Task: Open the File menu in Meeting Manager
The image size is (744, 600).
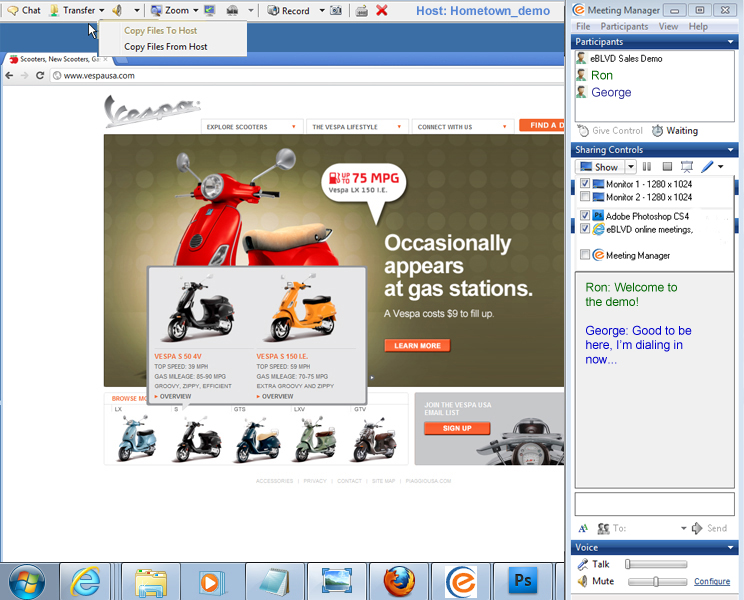Action: [x=583, y=27]
